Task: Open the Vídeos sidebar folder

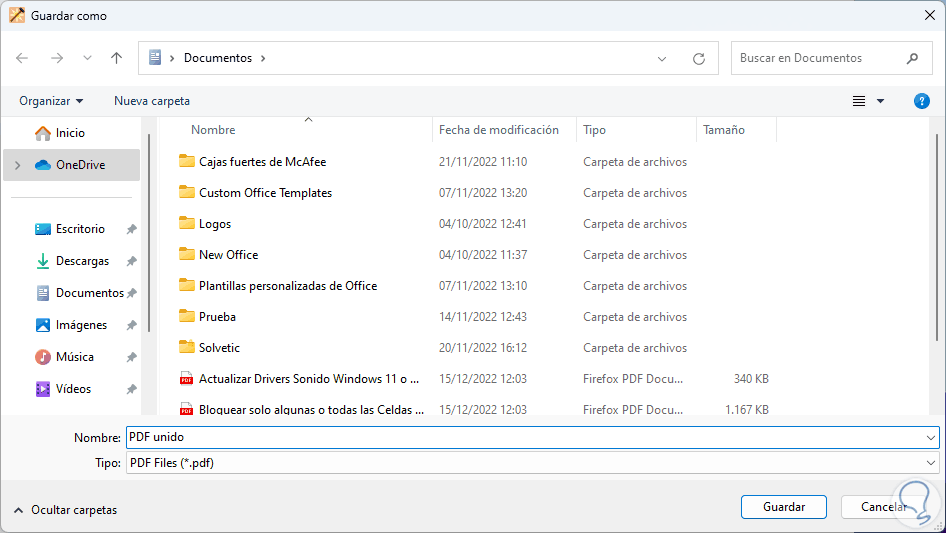Action: pos(73,389)
